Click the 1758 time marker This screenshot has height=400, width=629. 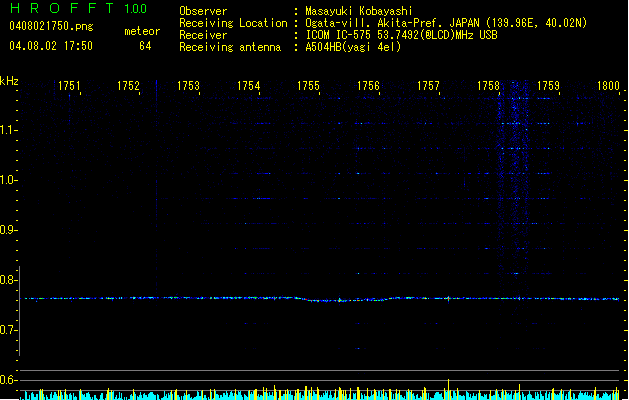(x=488, y=86)
